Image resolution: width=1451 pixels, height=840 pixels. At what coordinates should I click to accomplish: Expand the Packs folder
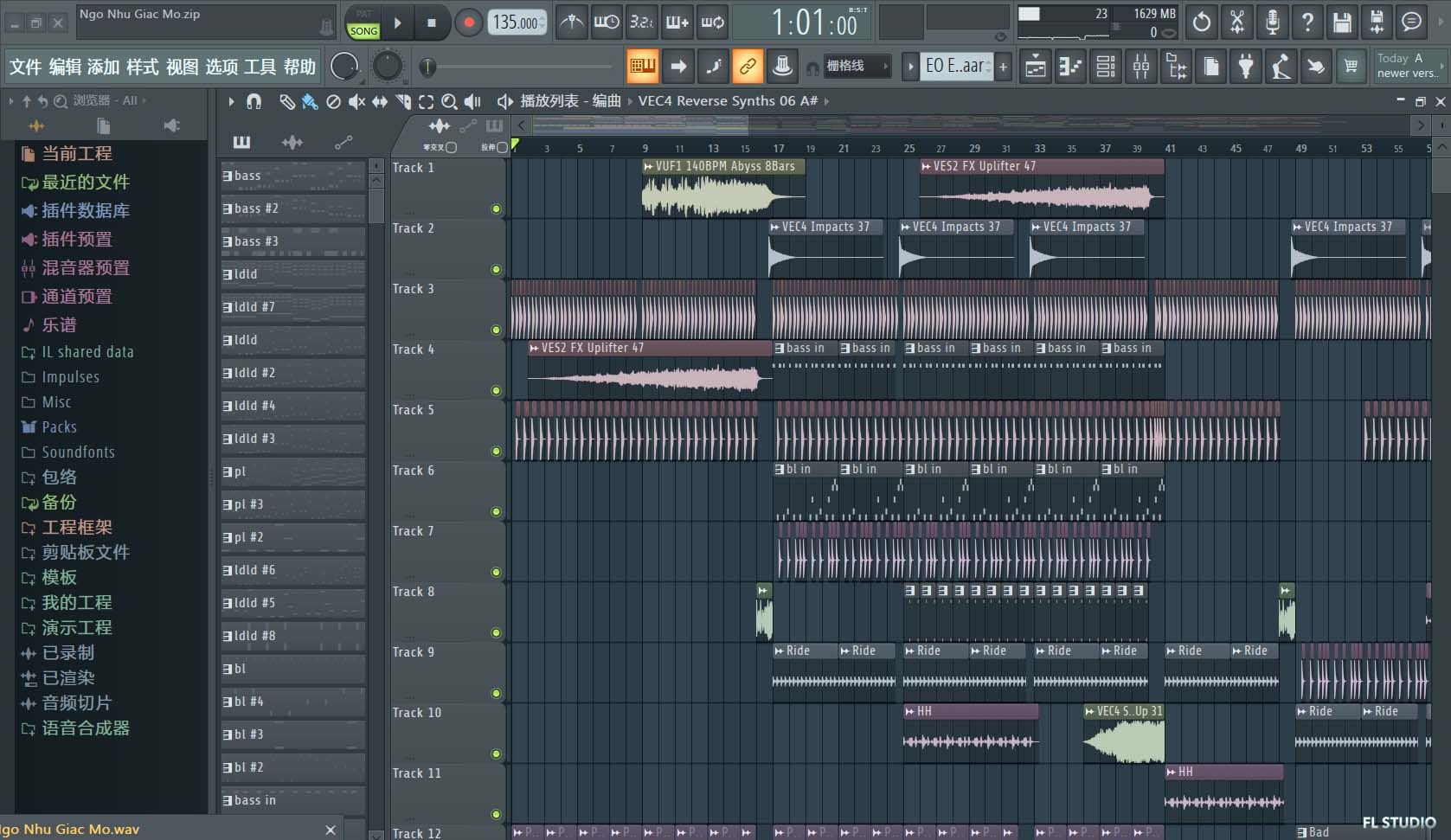pyautogui.click(x=59, y=426)
